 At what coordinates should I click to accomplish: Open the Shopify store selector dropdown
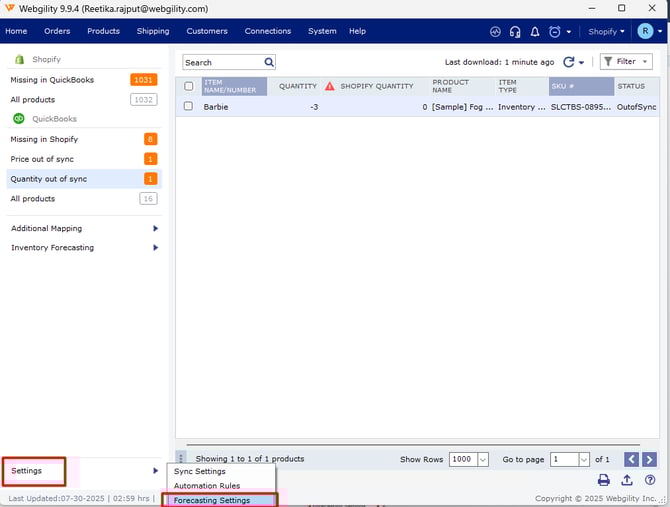click(x=607, y=31)
